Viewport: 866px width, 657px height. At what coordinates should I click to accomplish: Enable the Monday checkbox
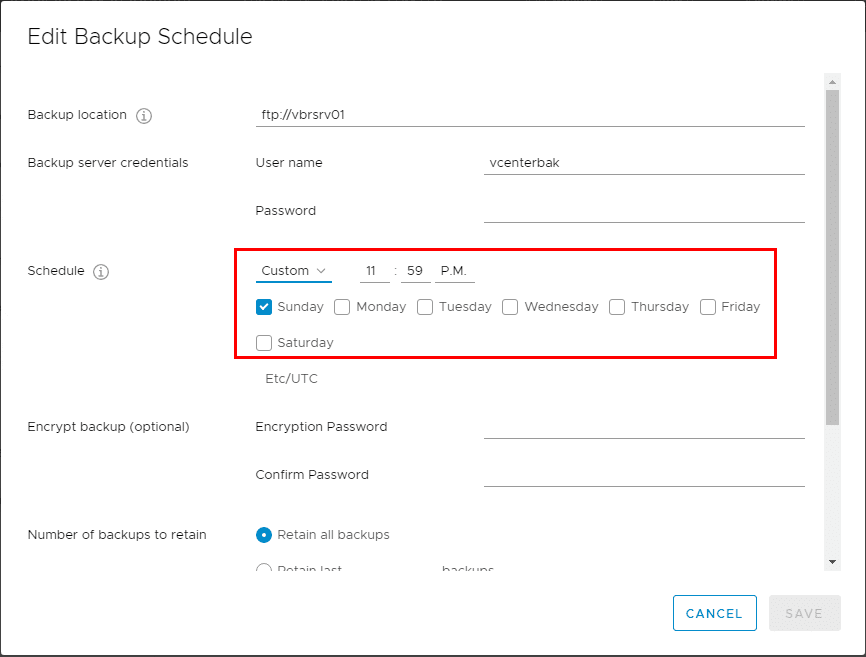342,307
